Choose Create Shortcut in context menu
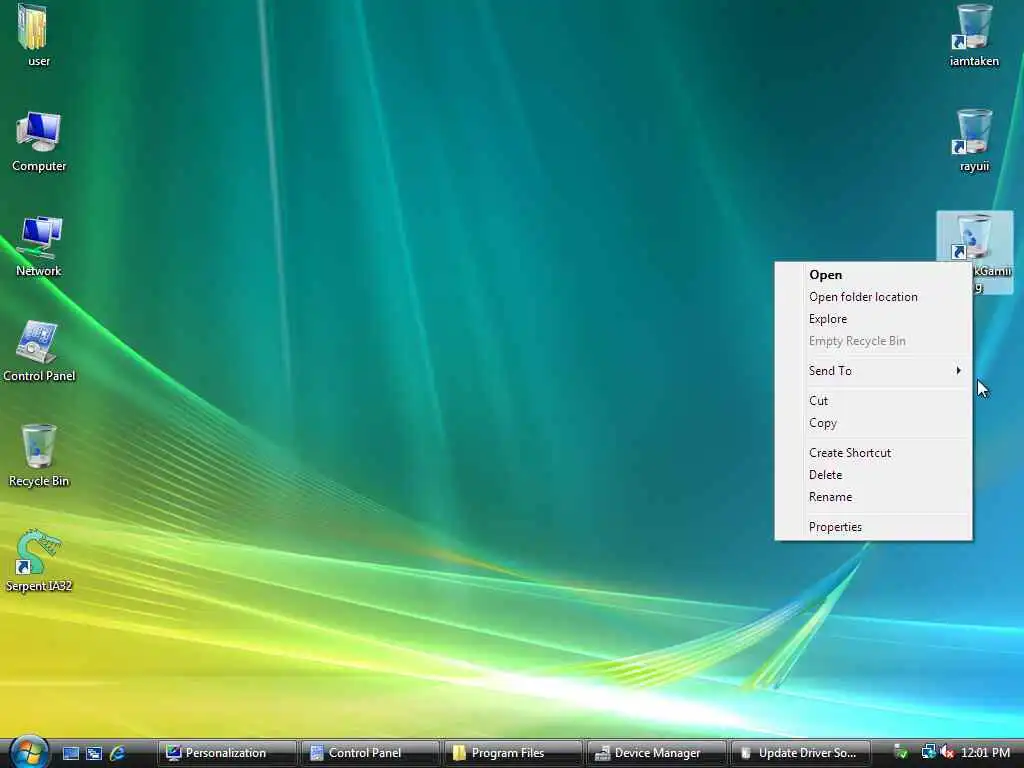 click(x=873, y=453)
